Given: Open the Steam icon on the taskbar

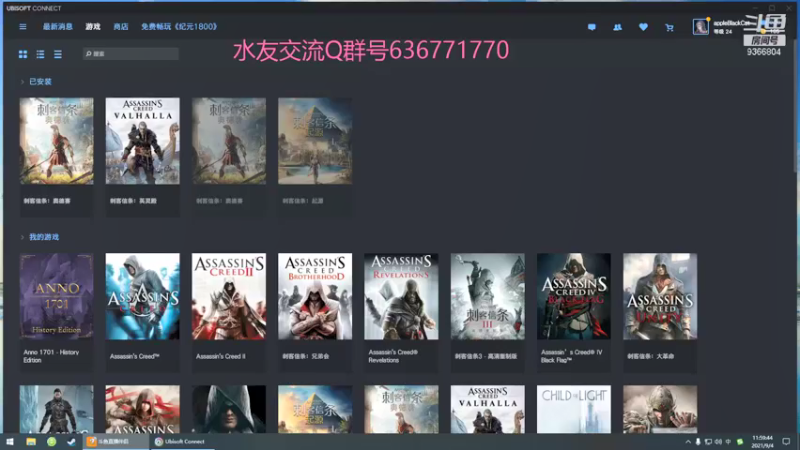Looking at the screenshot, I should pyautogui.click(x=71, y=441).
